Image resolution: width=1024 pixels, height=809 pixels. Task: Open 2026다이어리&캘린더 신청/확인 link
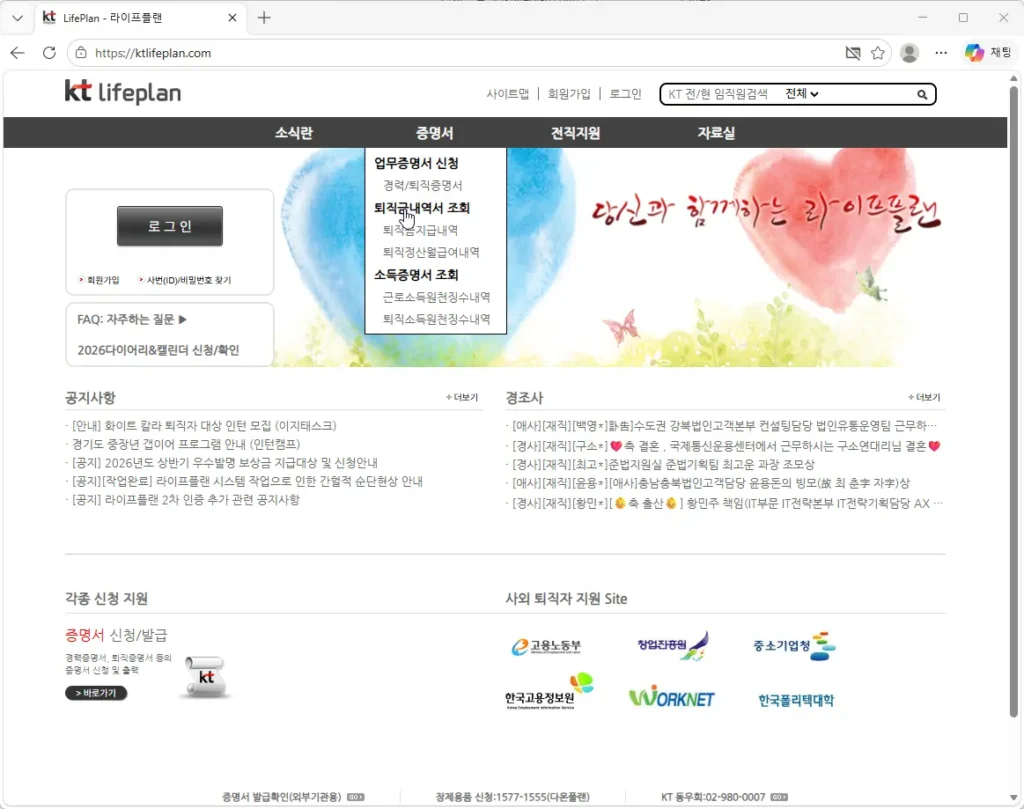(x=158, y=350)
